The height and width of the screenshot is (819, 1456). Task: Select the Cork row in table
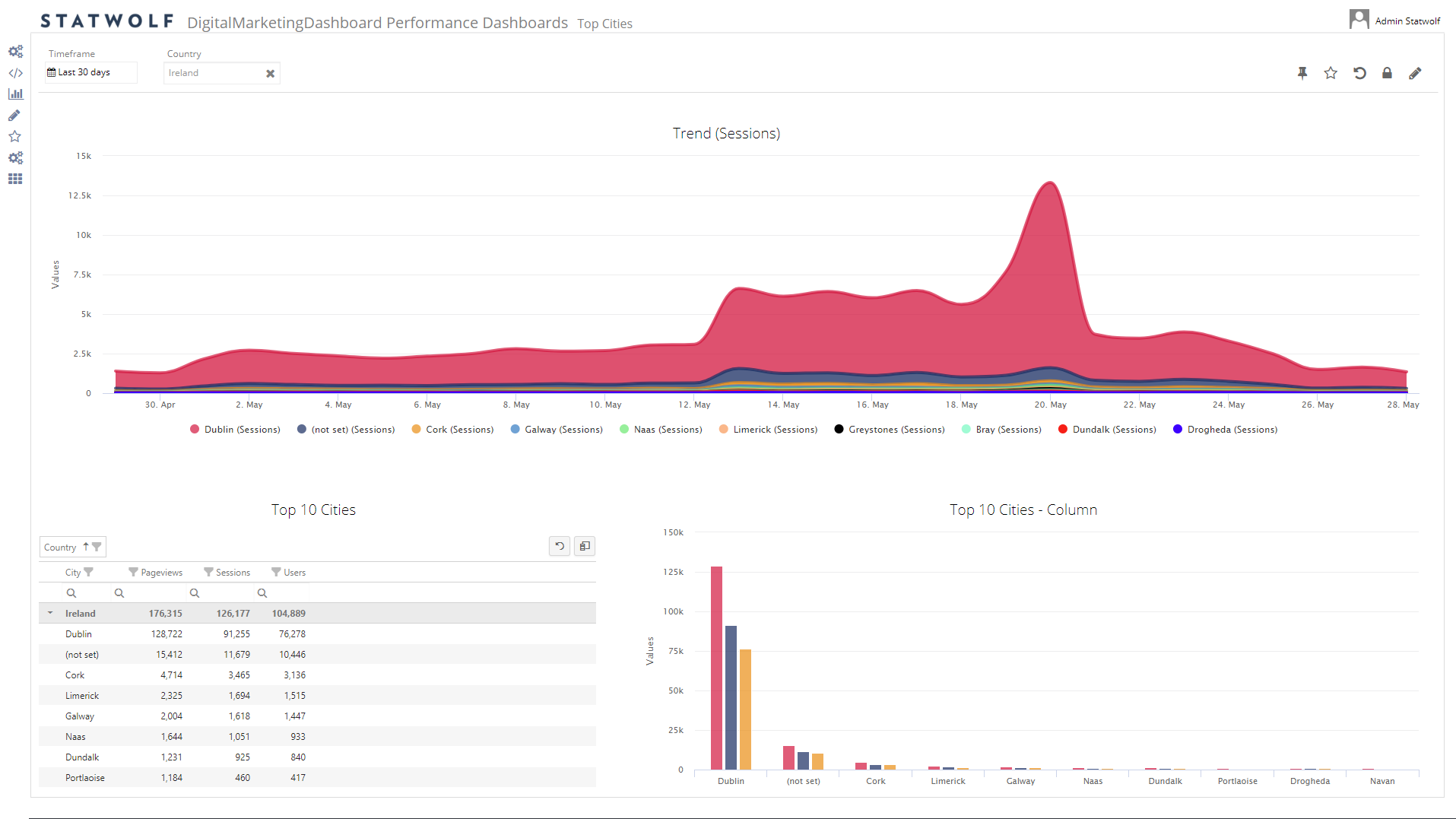317,675
